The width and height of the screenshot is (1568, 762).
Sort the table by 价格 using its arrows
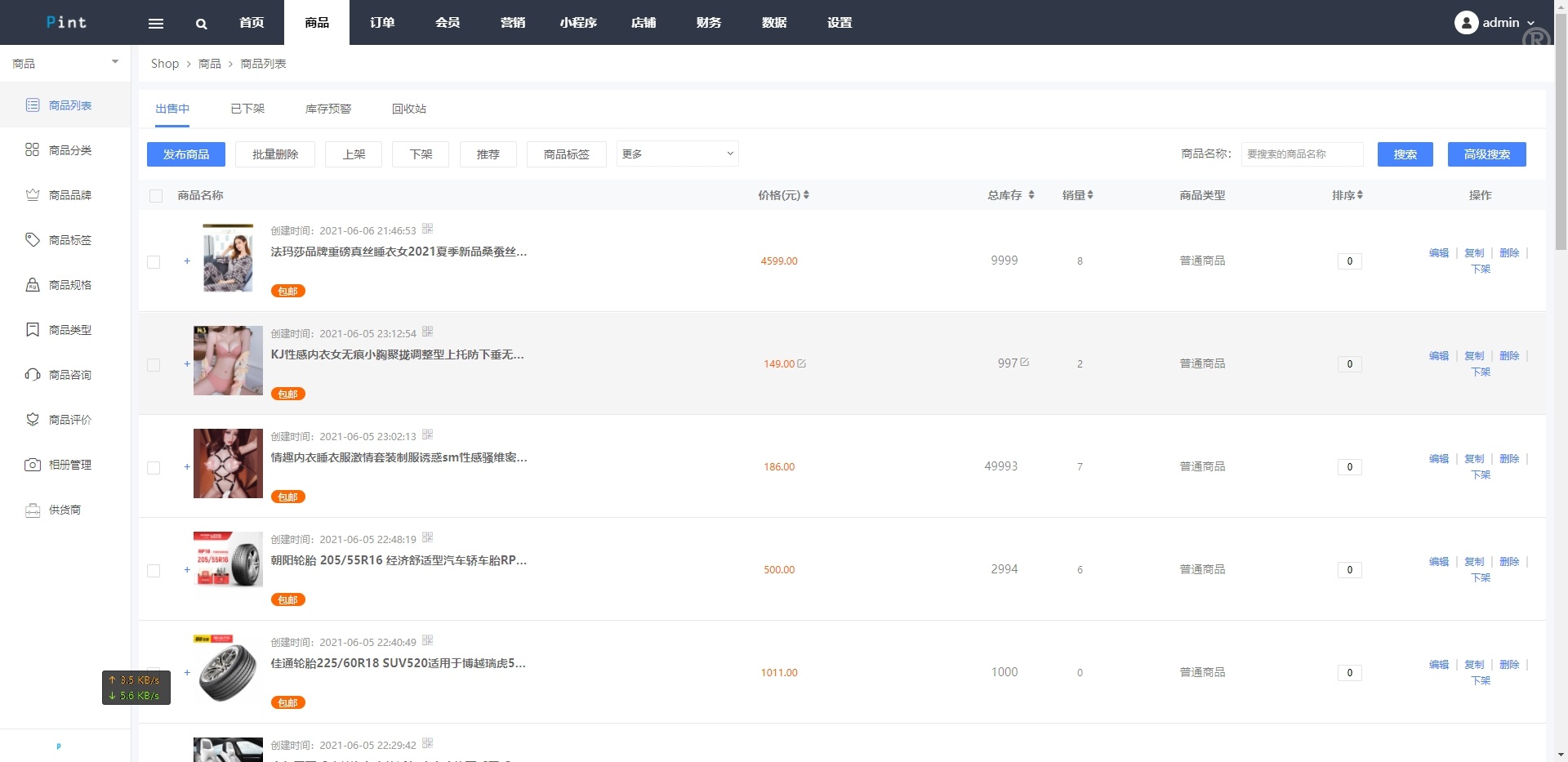[808, 194]
